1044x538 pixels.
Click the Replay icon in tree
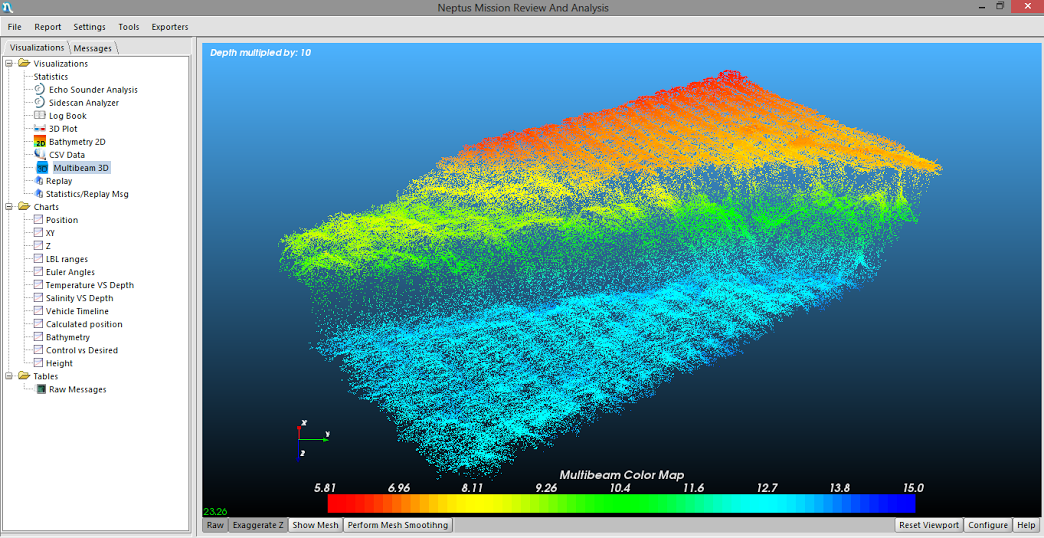point(39,181)
